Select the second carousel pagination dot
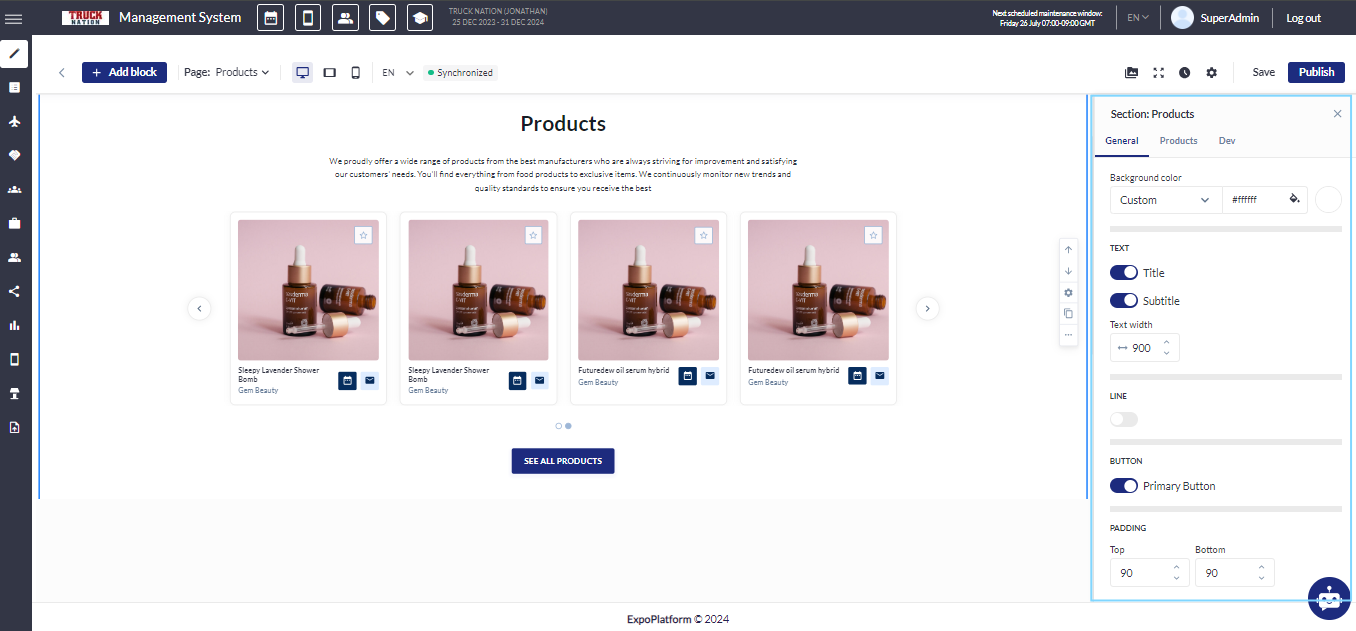1356x631 pixels. pos(568,426)
